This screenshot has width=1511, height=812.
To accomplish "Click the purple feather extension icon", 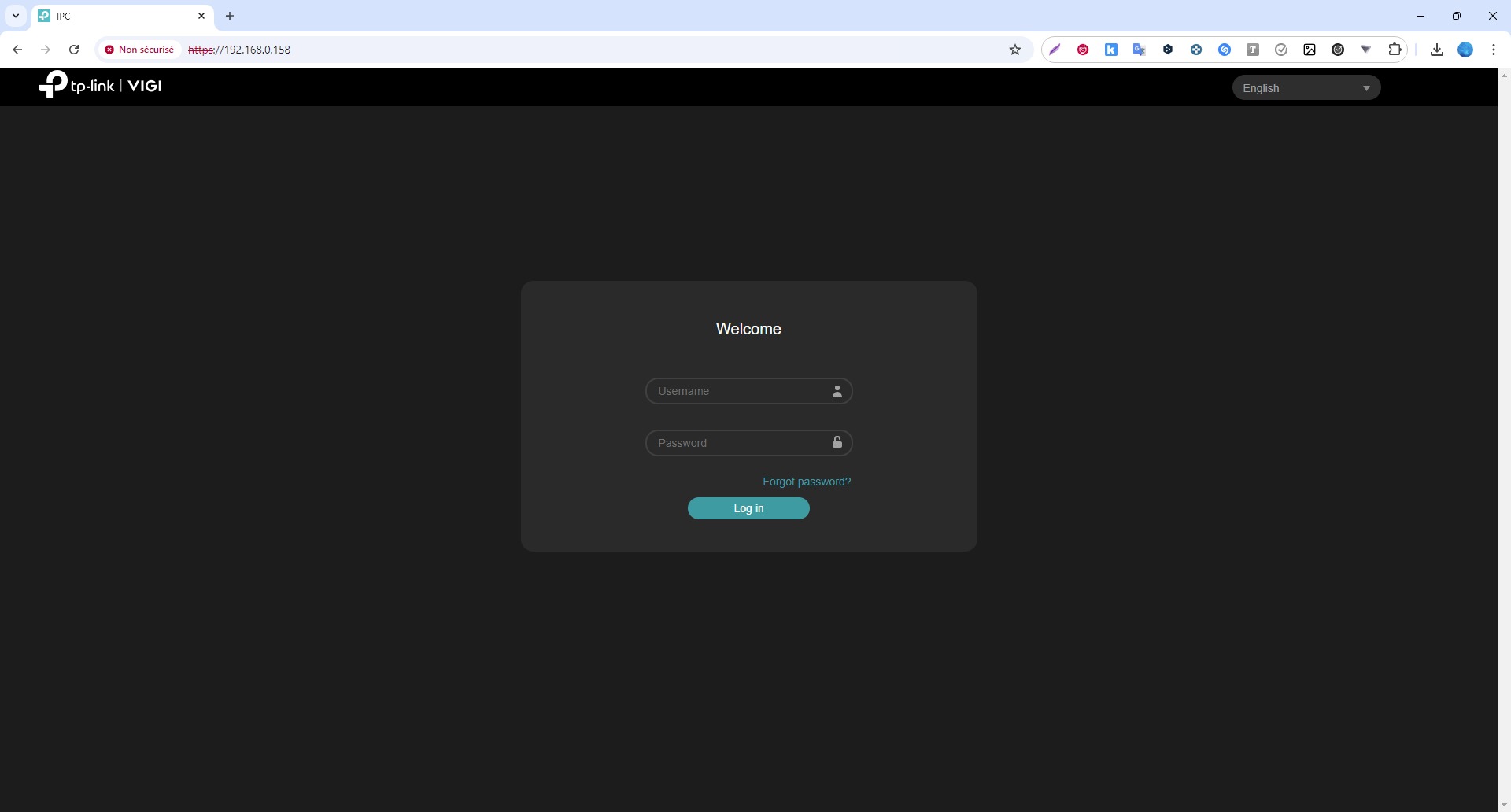I will point(1055,50).
